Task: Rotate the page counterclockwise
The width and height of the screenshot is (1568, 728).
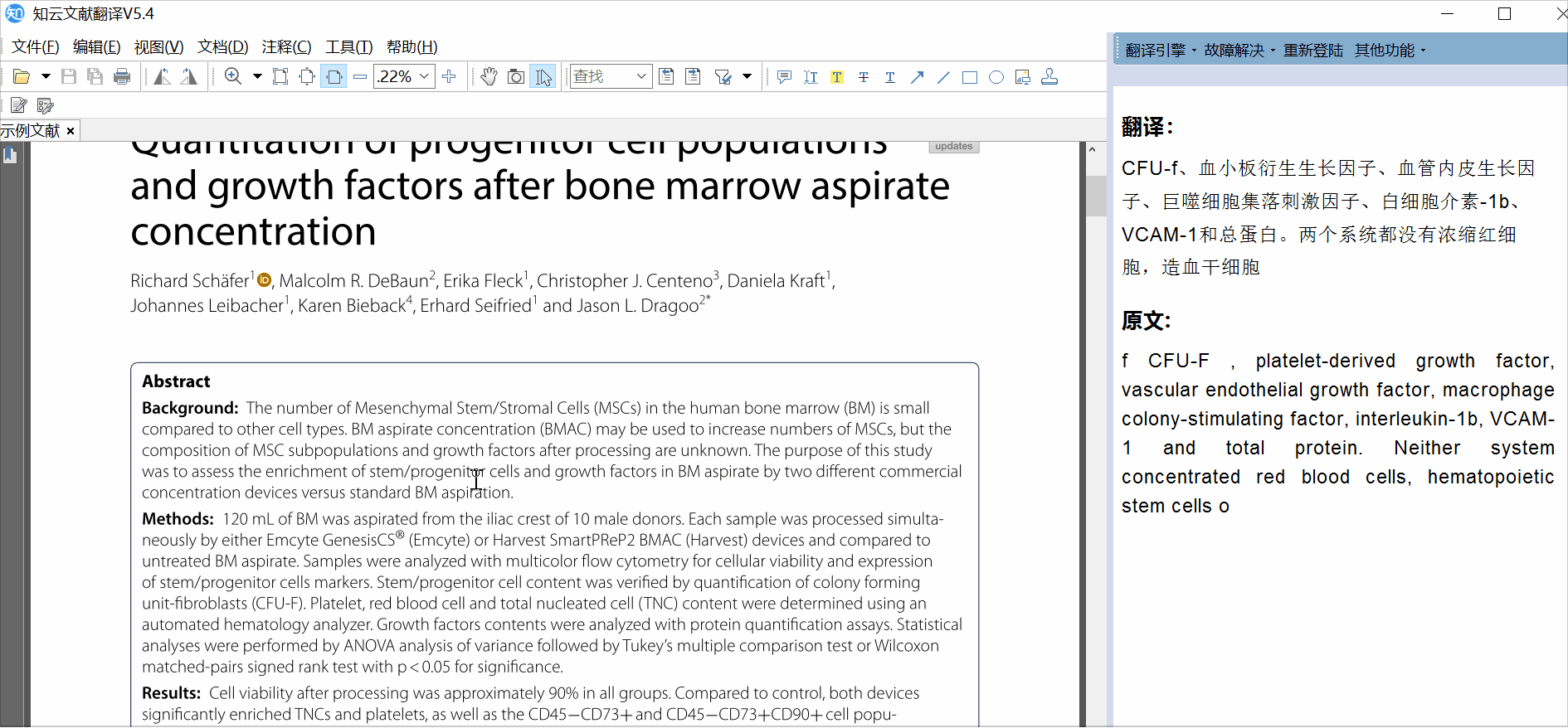Action: coord(163,77)
